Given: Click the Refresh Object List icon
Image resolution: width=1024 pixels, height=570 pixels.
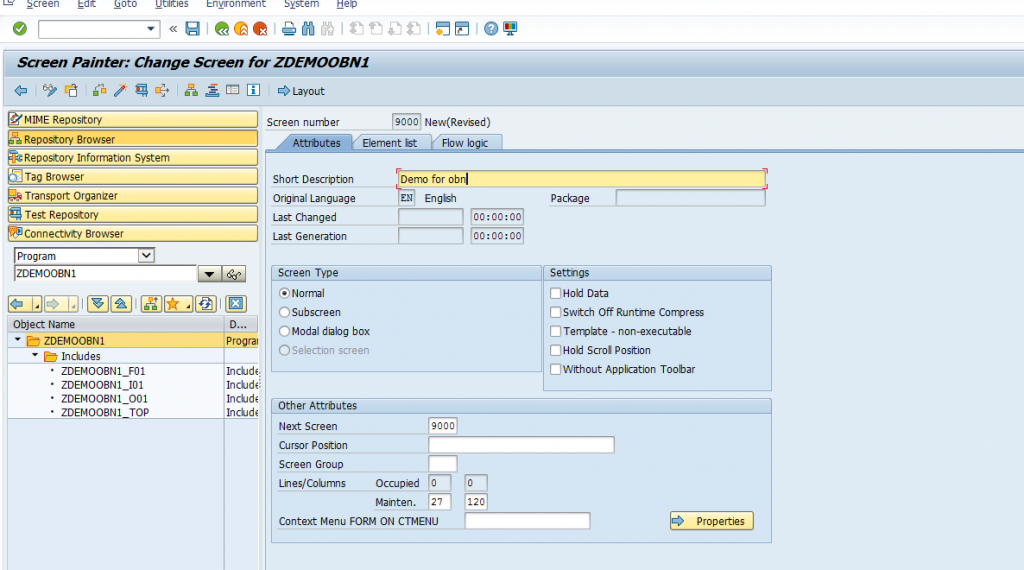Looking at the screenshot, I should click(x=206, y=304).
